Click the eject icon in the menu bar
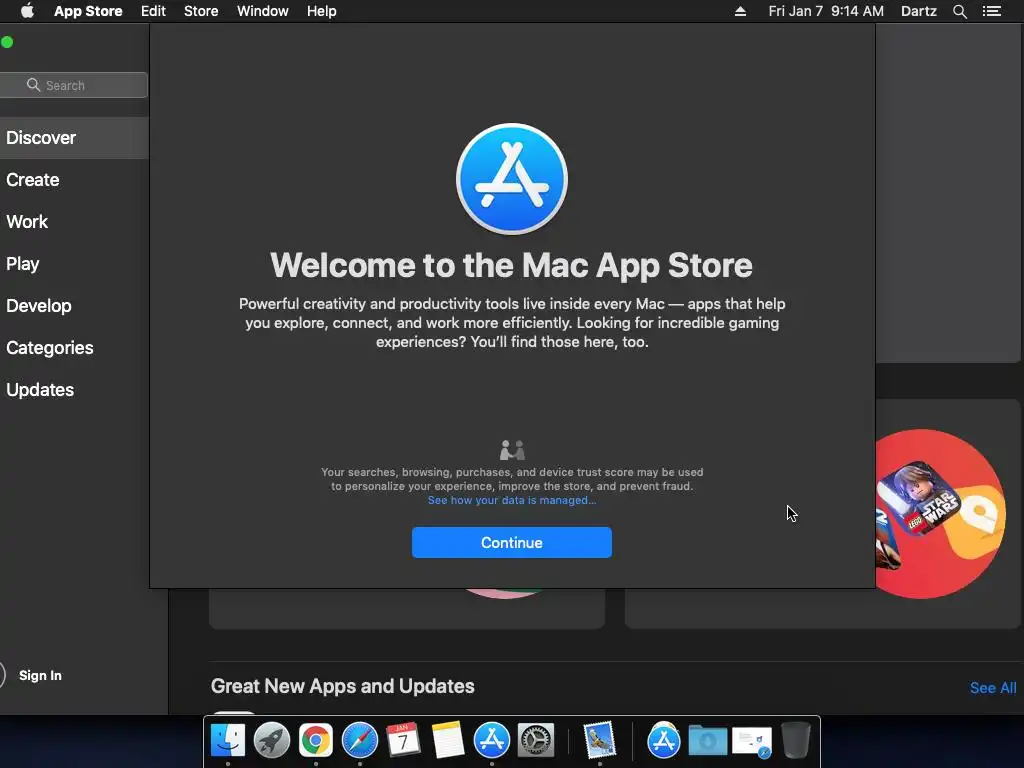 (740, 11)
